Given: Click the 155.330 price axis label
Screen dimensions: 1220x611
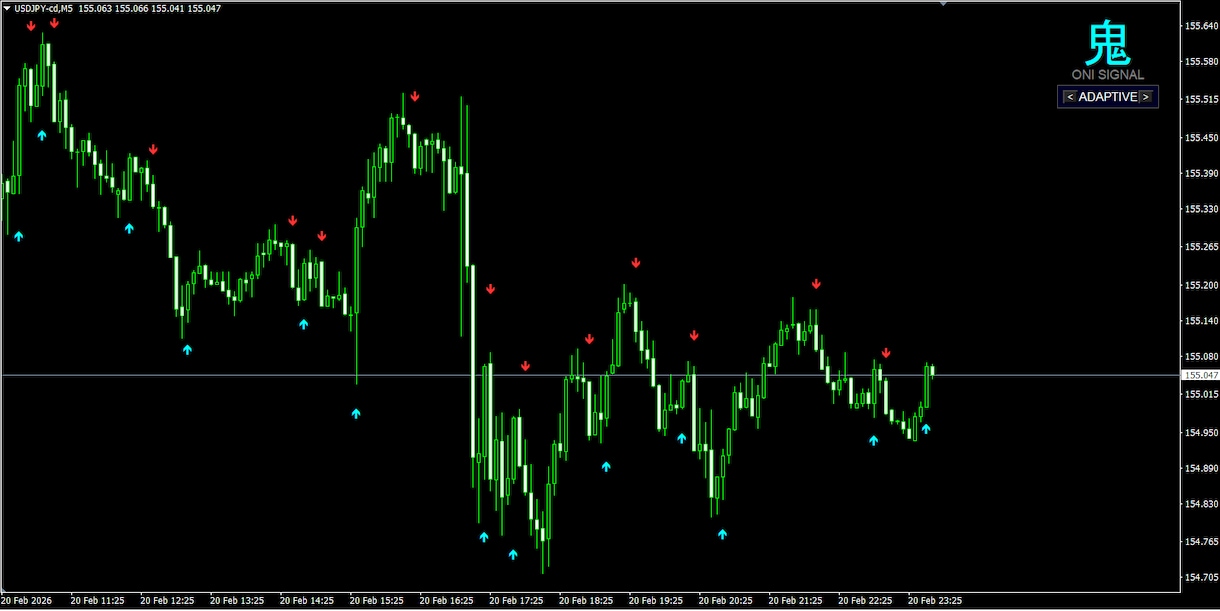Looking at the screenshot, I should click(x=1200, y=210).
